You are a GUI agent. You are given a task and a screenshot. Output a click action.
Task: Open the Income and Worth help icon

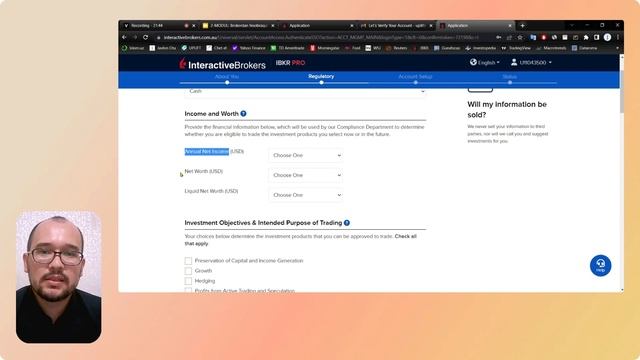tap(243, 113)
